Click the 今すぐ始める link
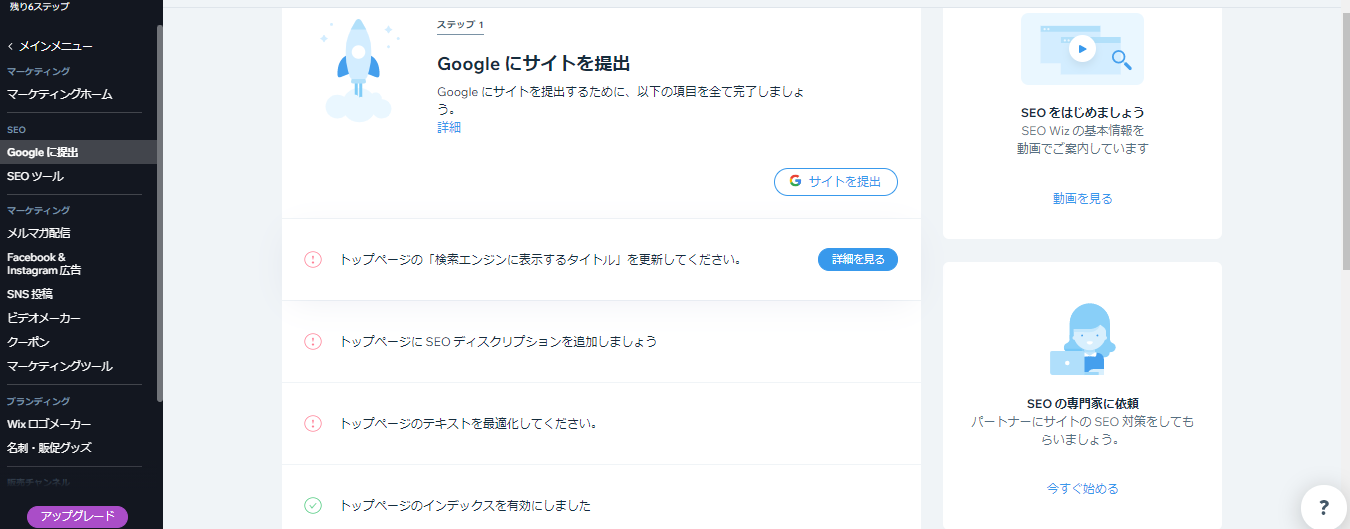Image resolution: width=1350 pixels, height=529 pixels. (x=1082, y=489)
